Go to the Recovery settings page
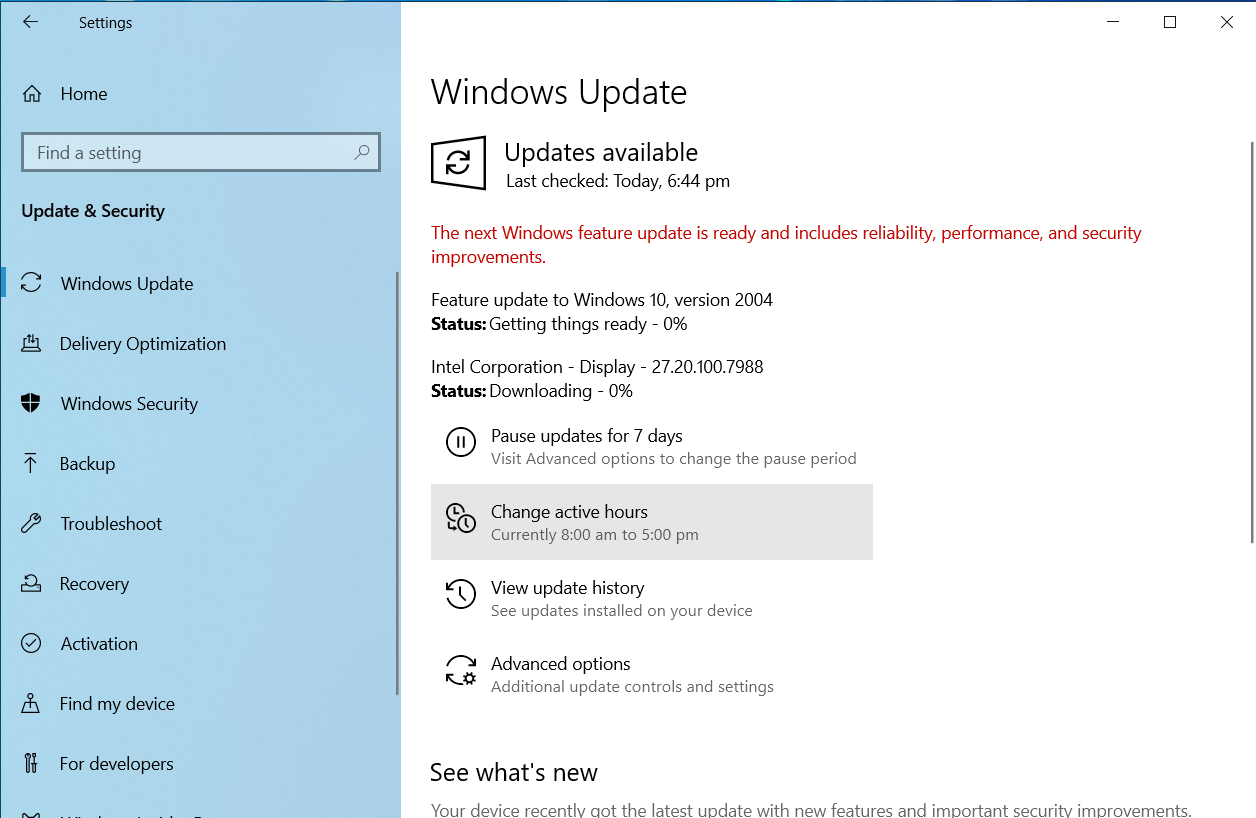 pyautogui.click(x=94, y=584)
